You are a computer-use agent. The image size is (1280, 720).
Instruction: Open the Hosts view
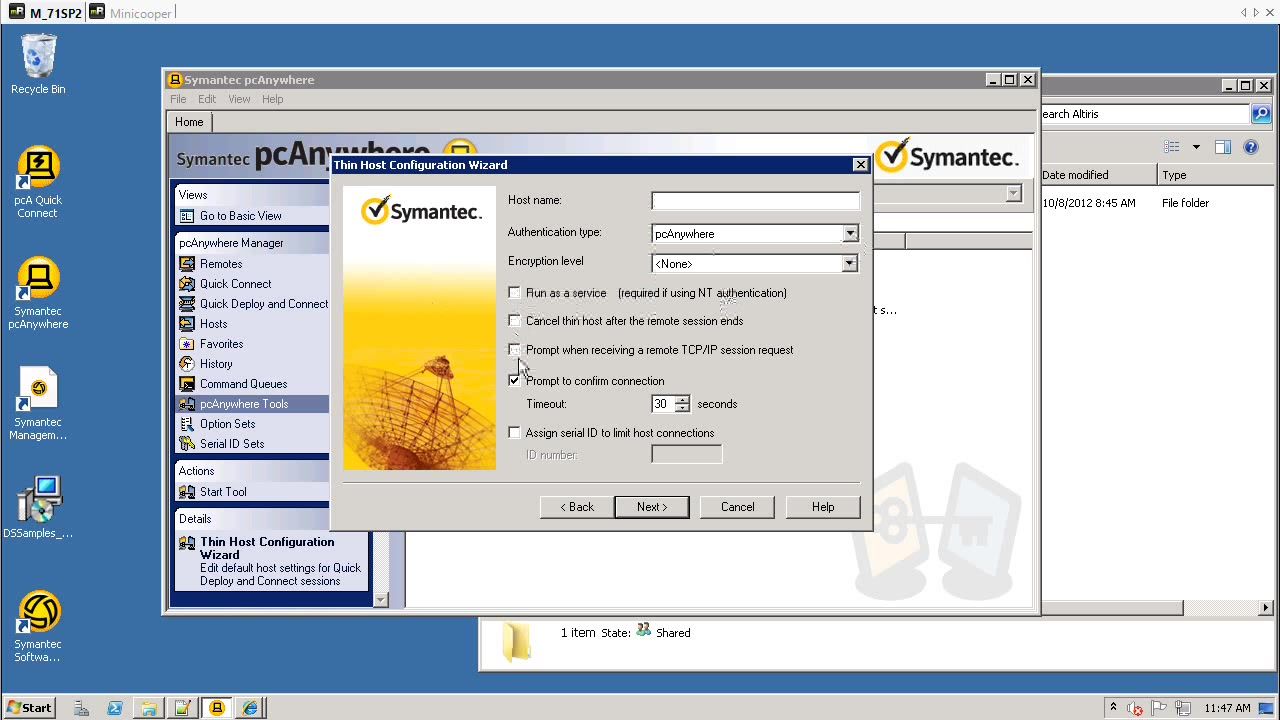coord(213,323)
